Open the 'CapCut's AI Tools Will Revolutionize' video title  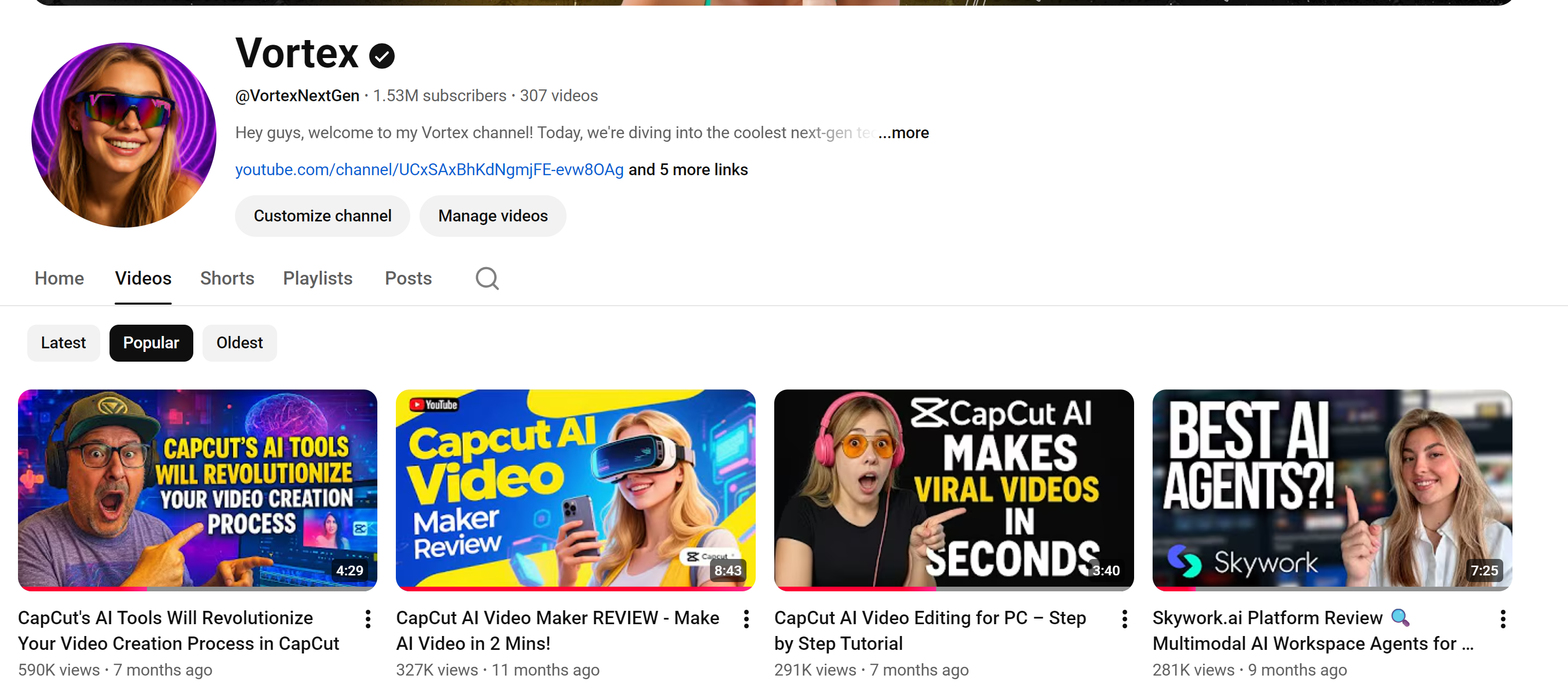pyautogui.click(x=178, y=630)
